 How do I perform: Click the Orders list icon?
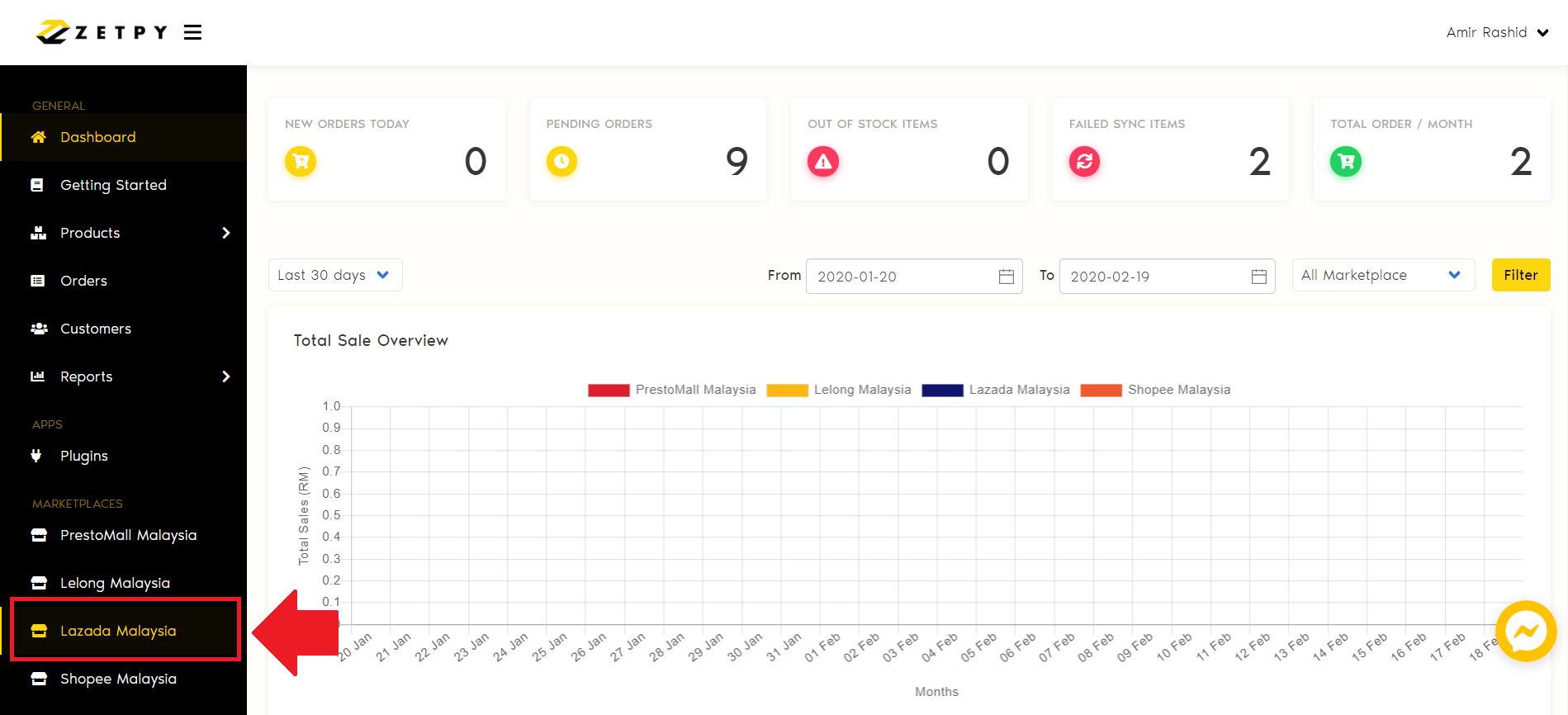click(x=38, y=281)
